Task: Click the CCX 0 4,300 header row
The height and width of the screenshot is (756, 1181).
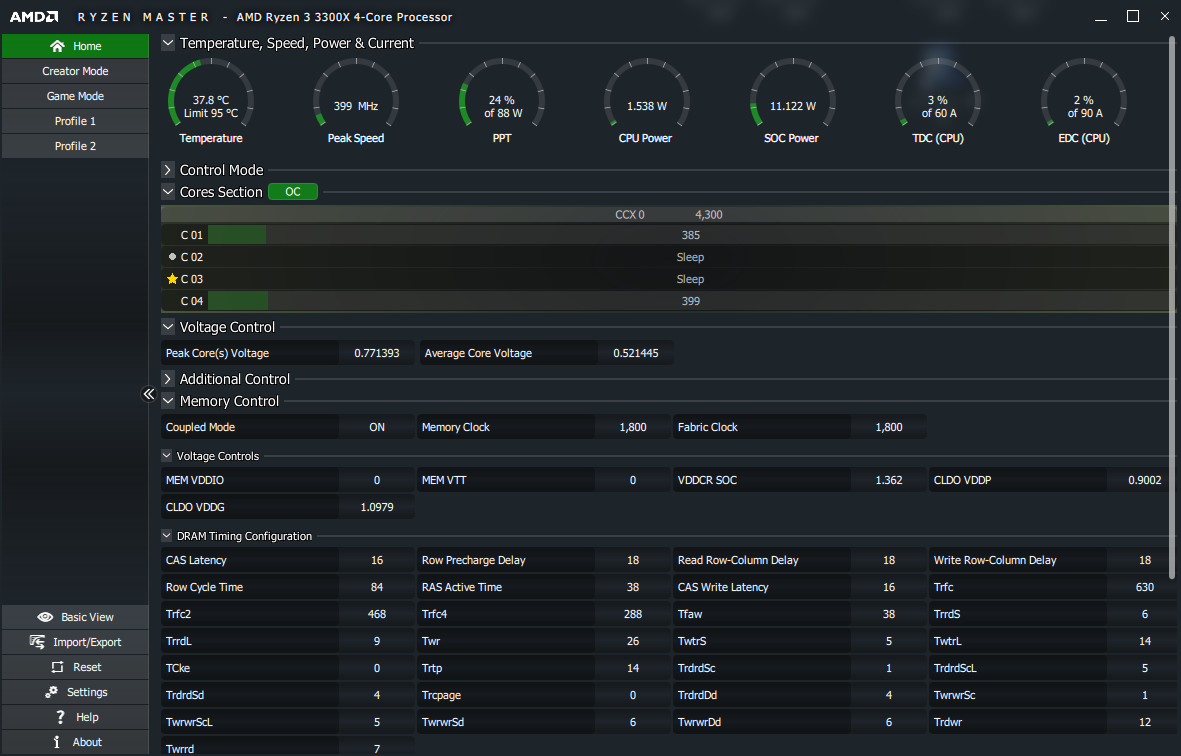Action: click(x=668, y=215)
